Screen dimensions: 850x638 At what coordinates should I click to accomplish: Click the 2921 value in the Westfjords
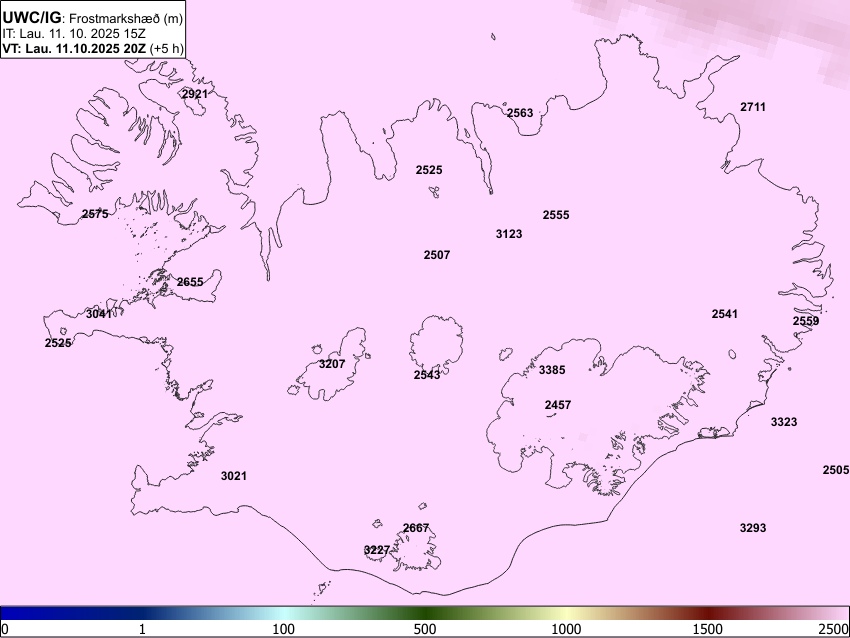(x=195, y=94)
